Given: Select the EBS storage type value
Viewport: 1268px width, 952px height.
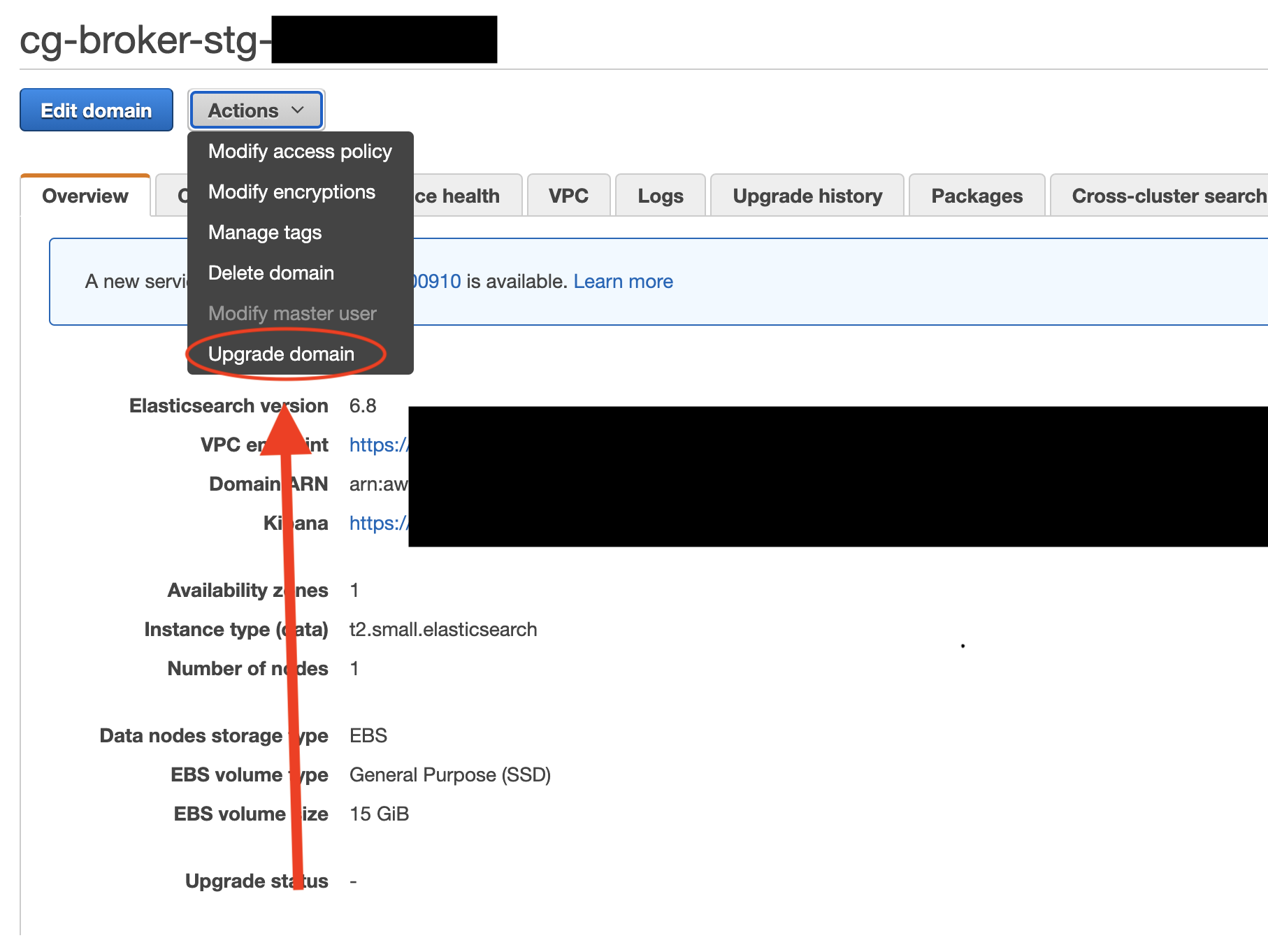Looking at the screenshot, I should (x=368, y=736).
